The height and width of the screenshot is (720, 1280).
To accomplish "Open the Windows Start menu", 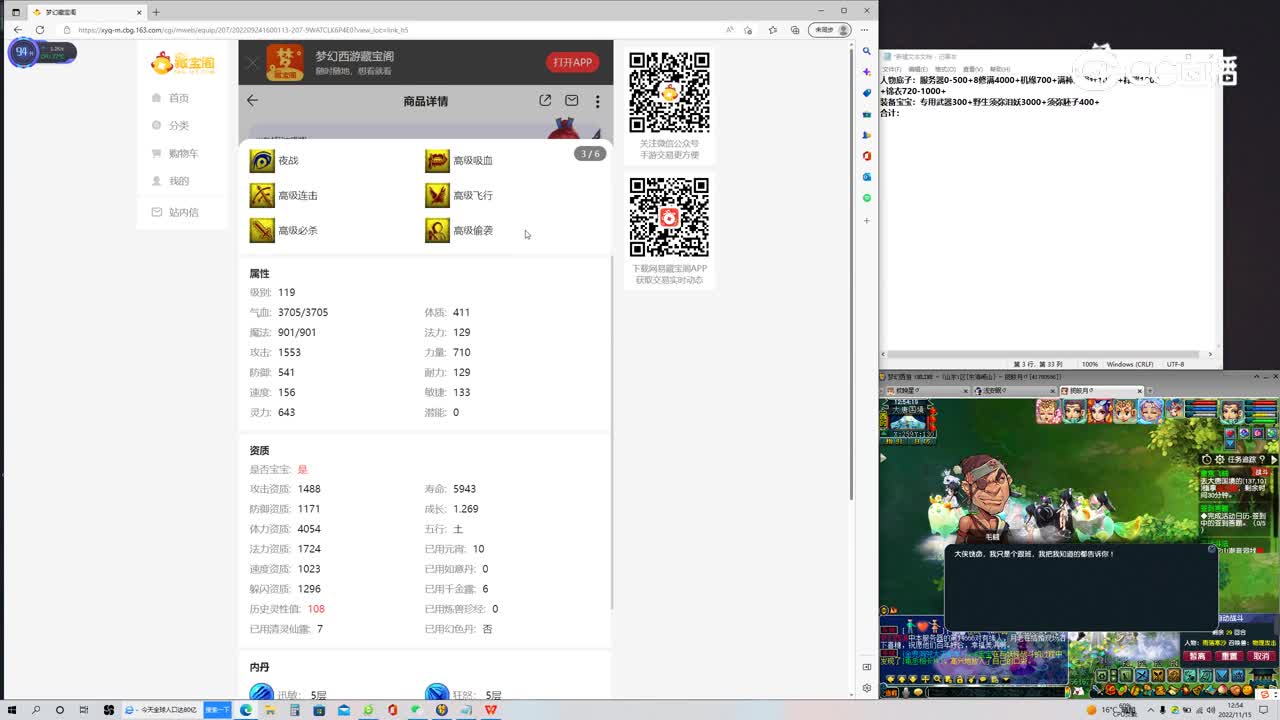I will tap(14, 710).
